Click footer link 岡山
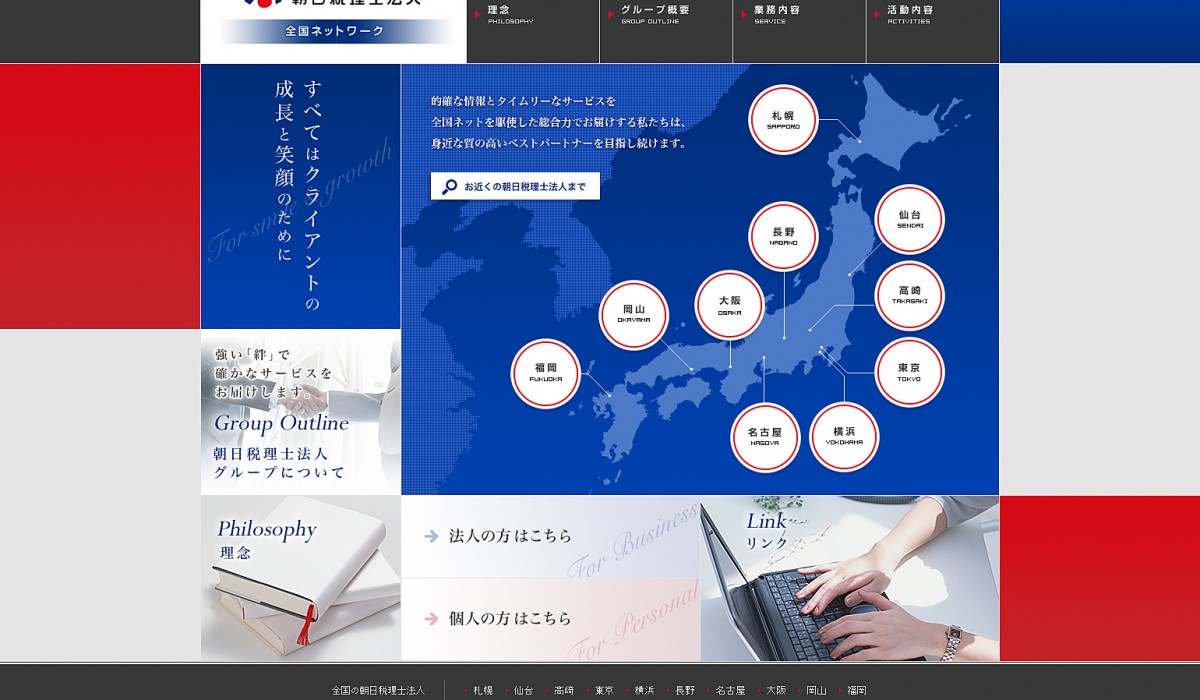 click(x=817, y=690)
